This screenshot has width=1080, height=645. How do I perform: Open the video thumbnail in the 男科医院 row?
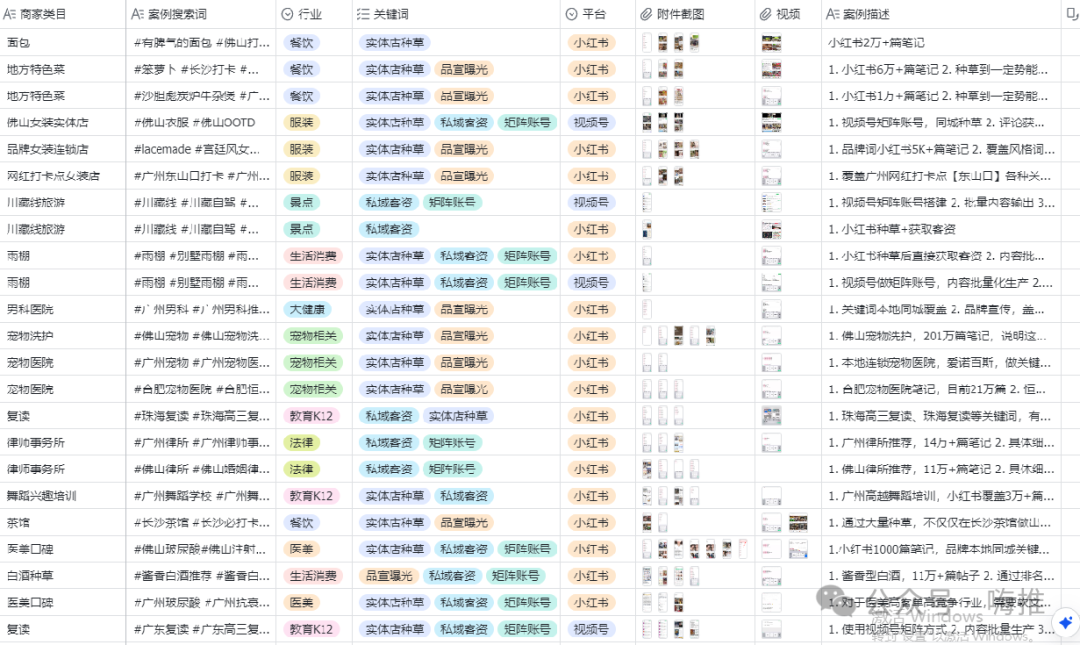[x=771, y=309]
